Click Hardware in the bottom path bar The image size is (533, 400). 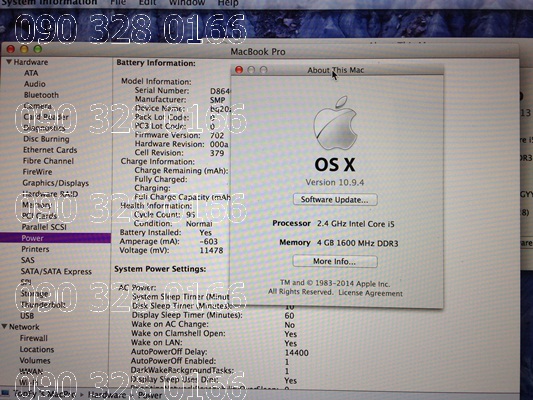(107, 395)
